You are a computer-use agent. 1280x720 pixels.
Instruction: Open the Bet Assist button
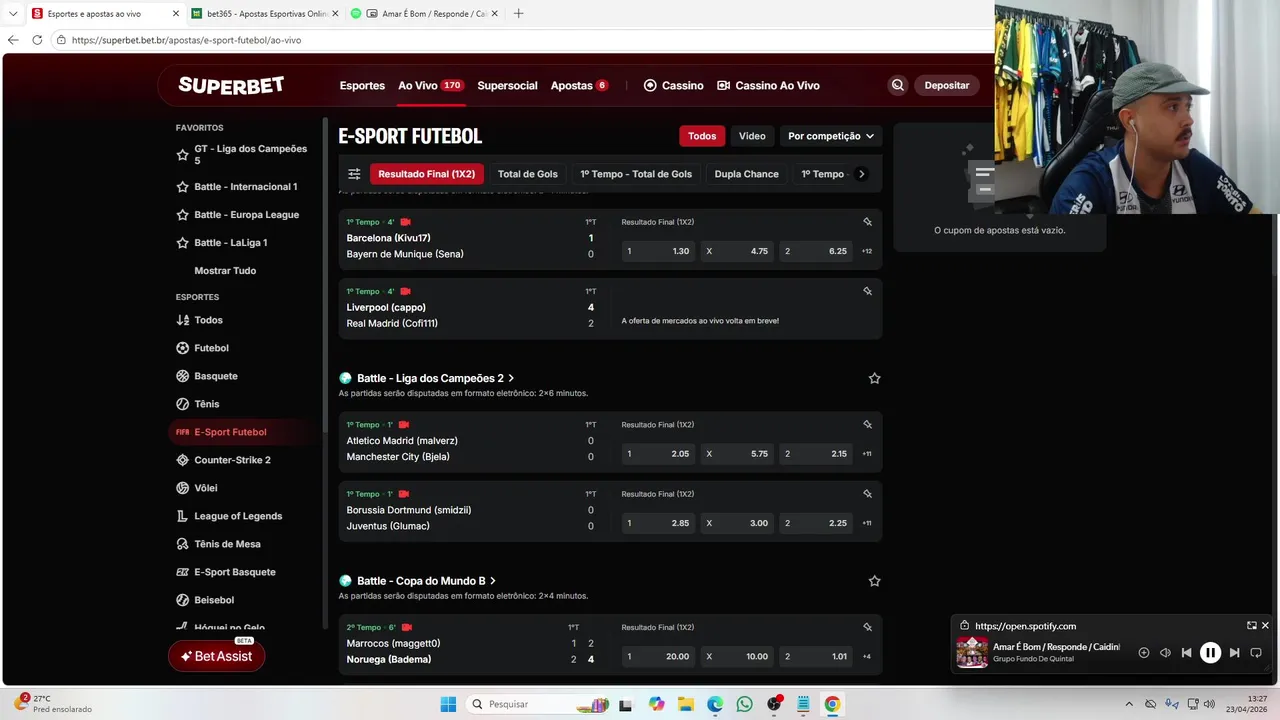[x=216, y=656]
